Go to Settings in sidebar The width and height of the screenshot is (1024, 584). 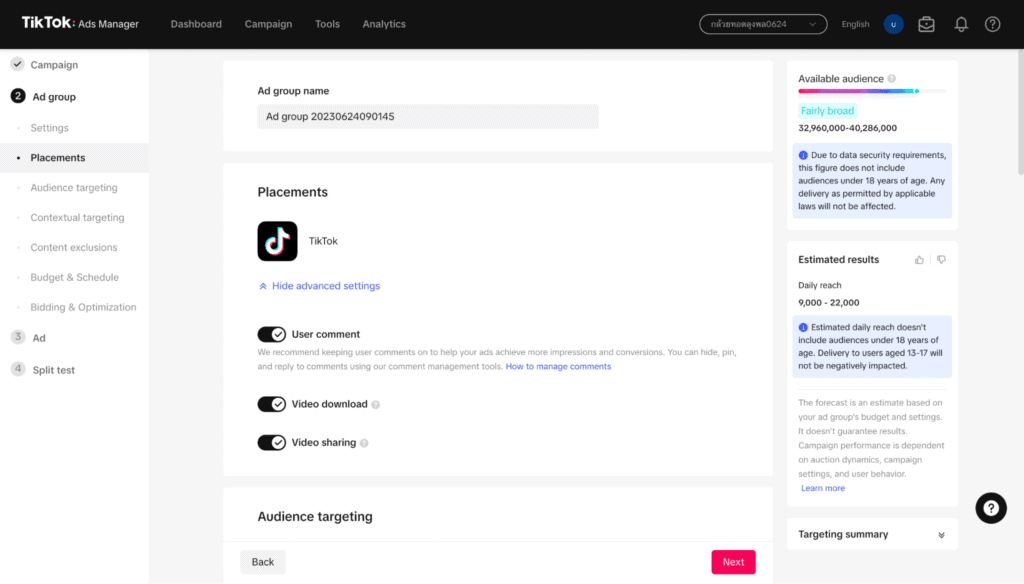pos(50,128)
